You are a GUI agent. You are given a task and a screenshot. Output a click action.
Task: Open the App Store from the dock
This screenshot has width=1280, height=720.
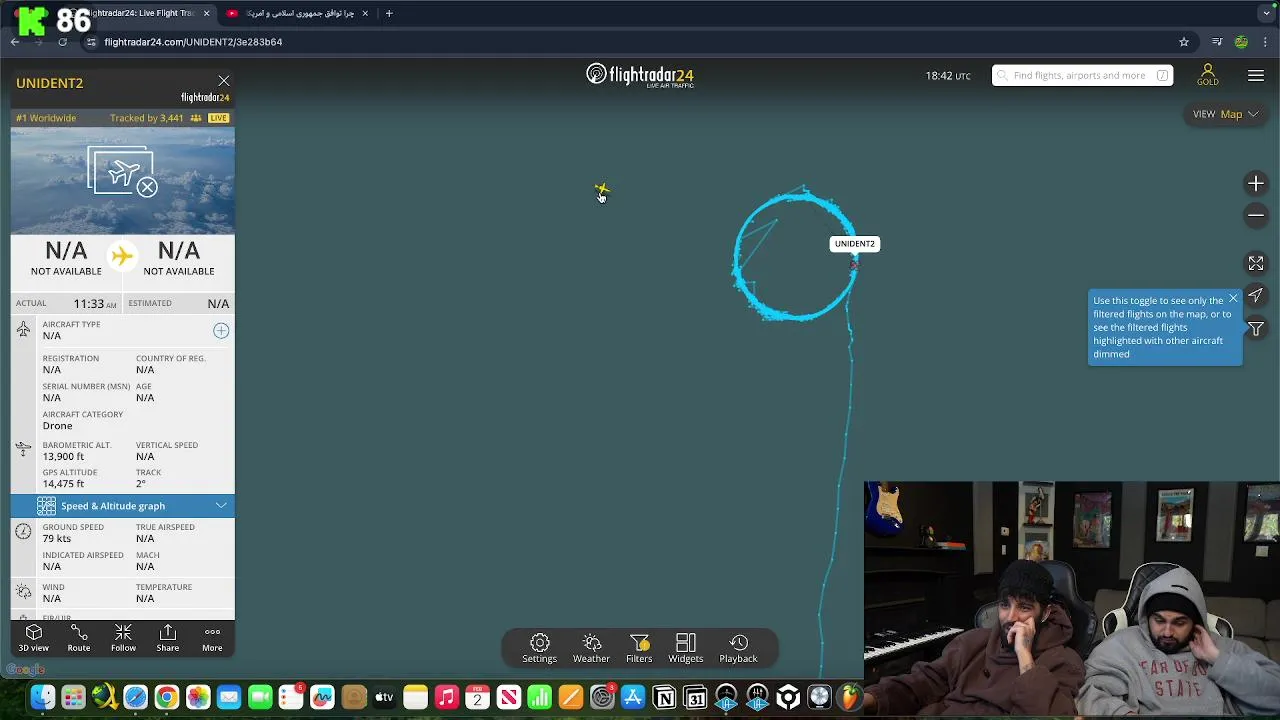click(633, 697)
